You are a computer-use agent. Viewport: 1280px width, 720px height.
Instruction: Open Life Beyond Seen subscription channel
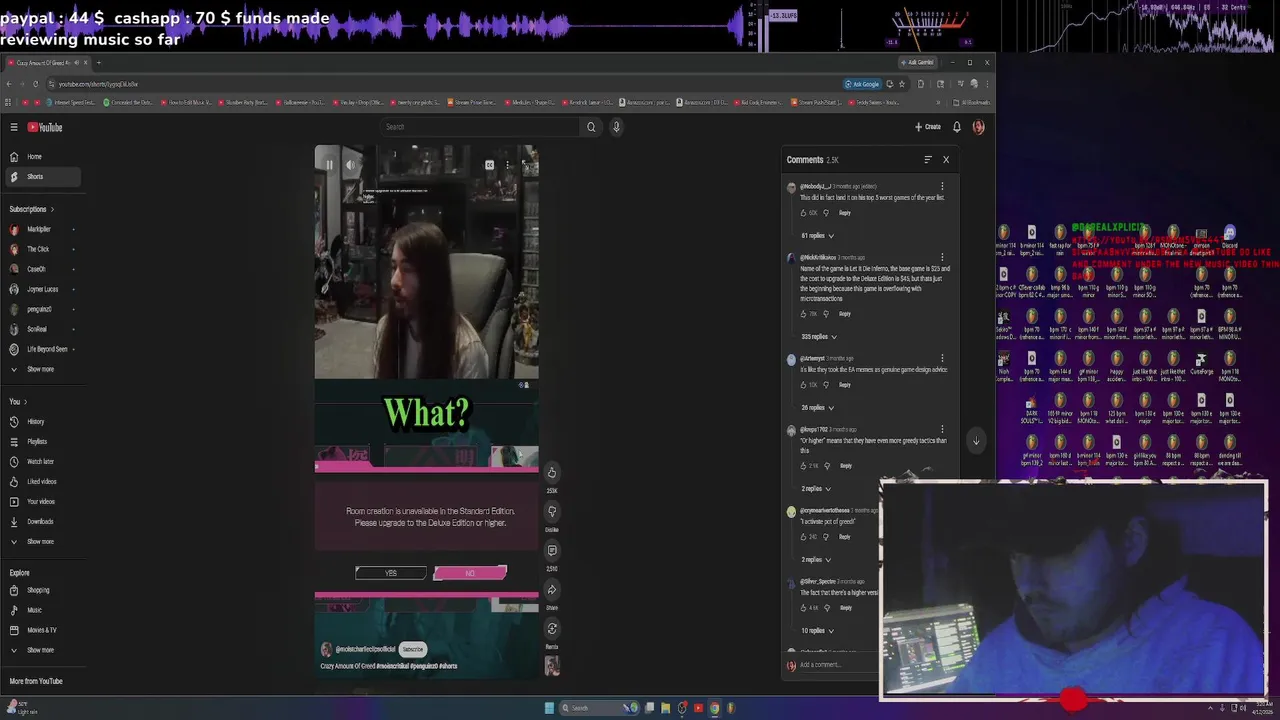pyautogui.click(x=41, y=349)
